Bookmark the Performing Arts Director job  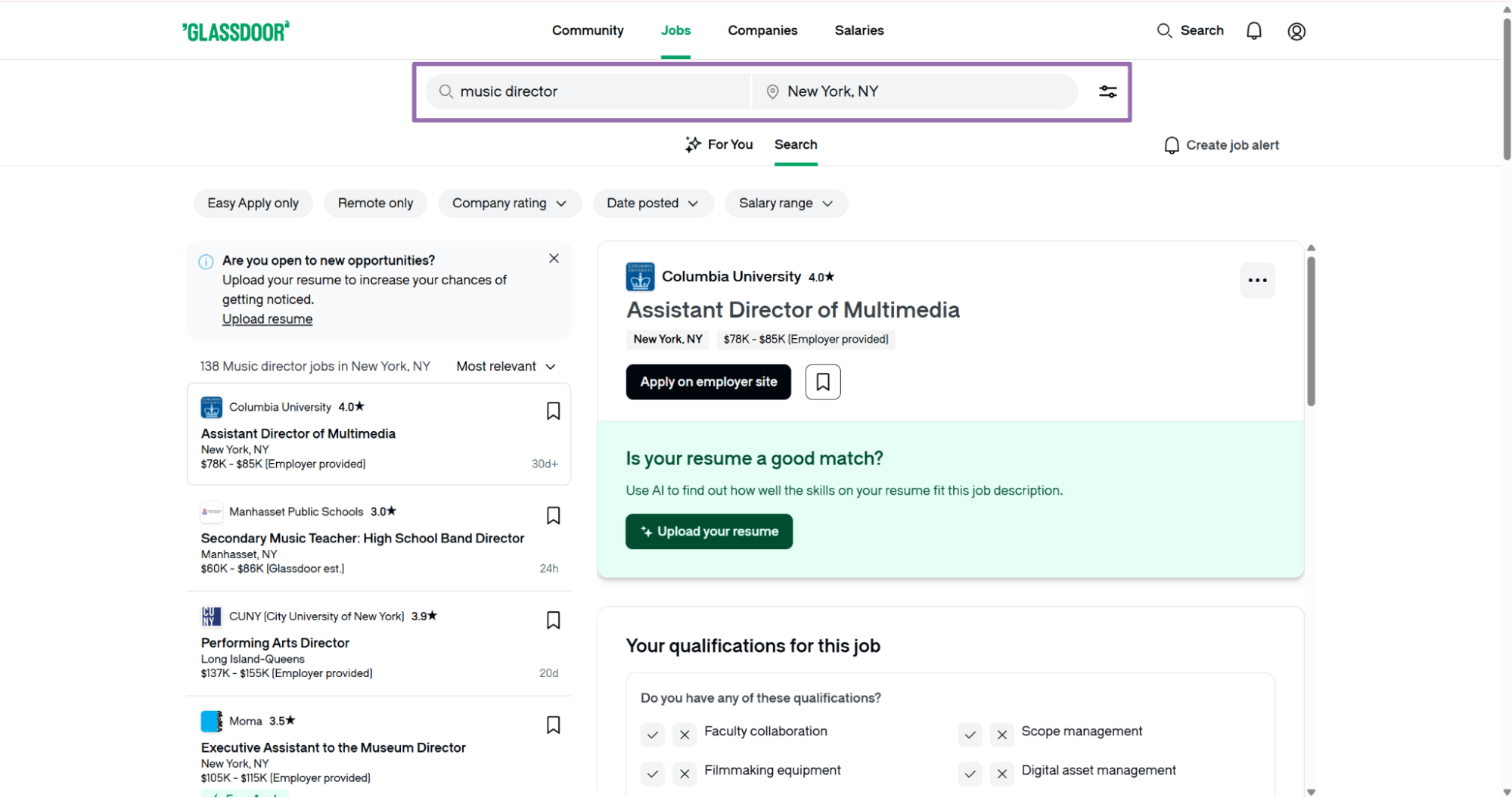coord(553,620)
